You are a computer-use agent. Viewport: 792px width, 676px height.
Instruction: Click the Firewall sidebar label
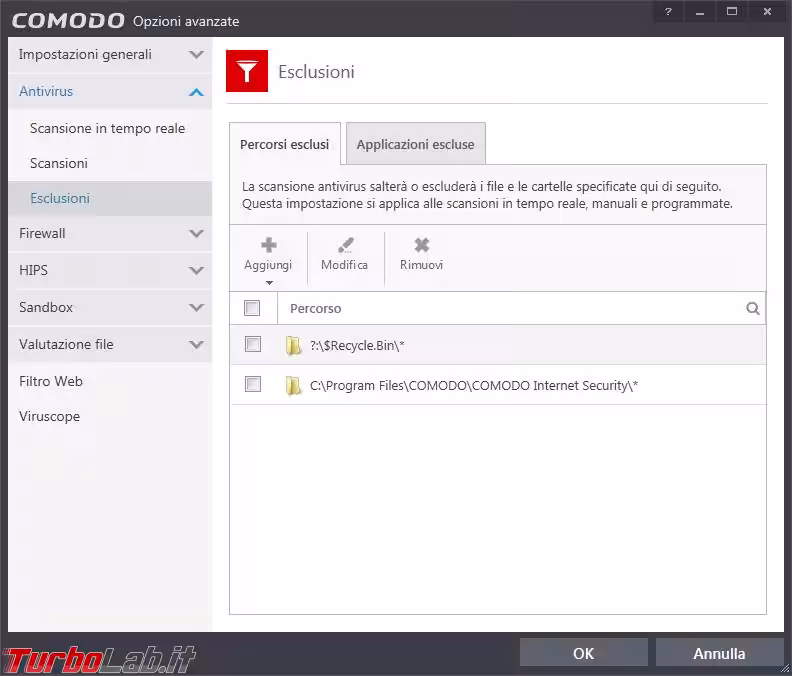click(x=42, y=233)
